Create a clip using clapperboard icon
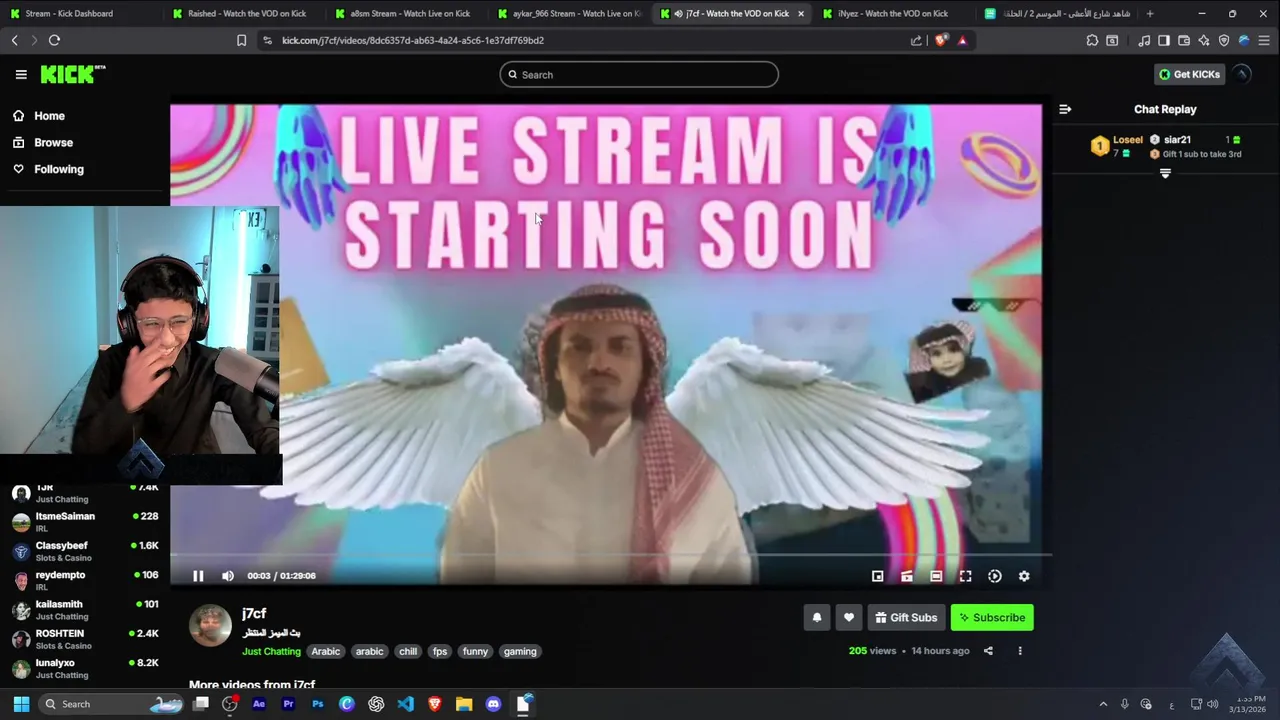The width and height of the screenshot is (1280, 720). (907, 576)
